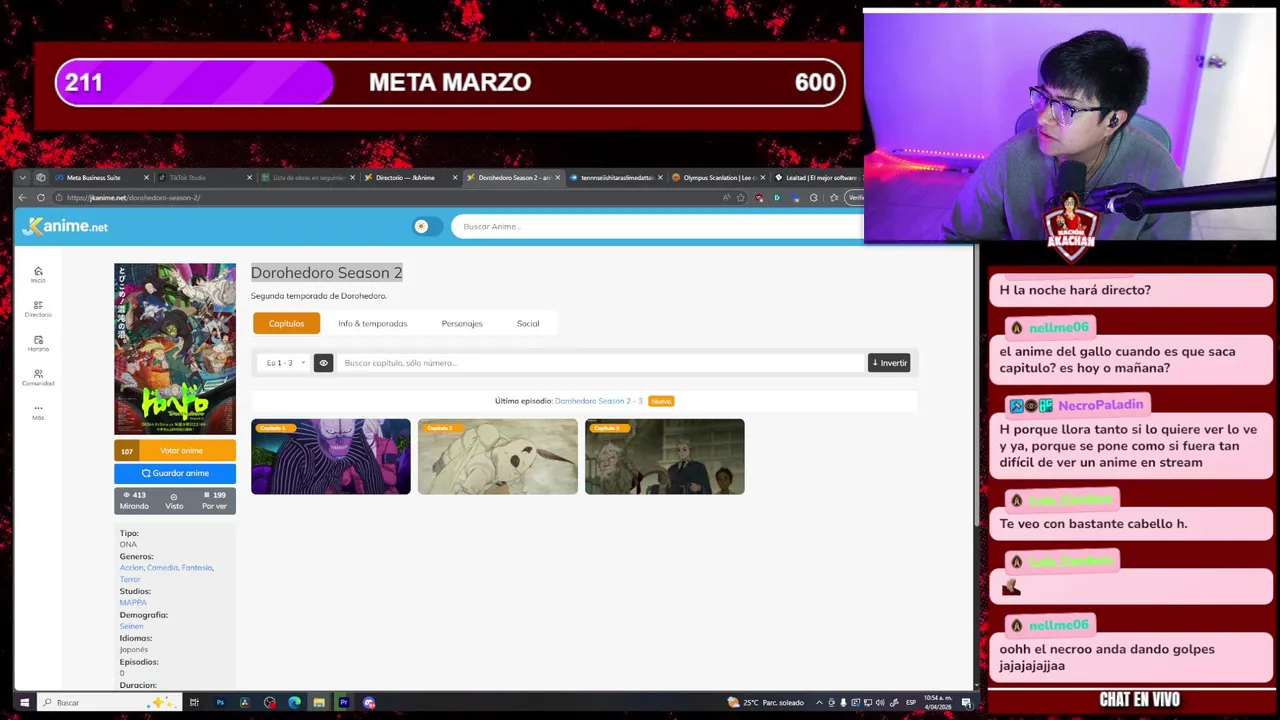This screenshot has height=720, width=1280.
Task: Open Horario in the JKAnime sidebar
Action: click(x=38, y=343)
